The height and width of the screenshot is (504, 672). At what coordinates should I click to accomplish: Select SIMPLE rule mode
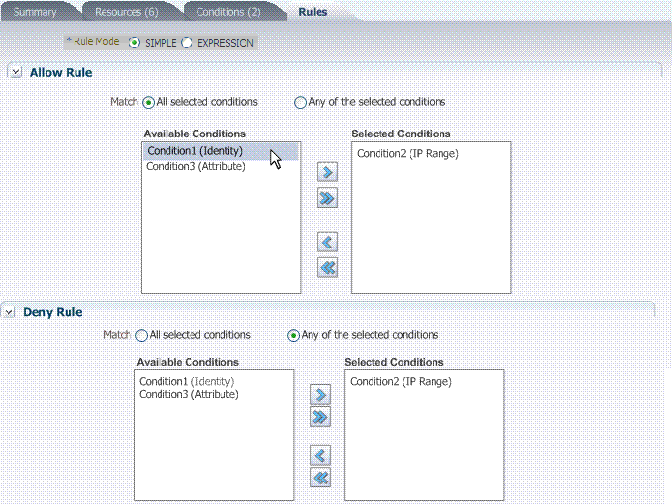tap(134, 43)
